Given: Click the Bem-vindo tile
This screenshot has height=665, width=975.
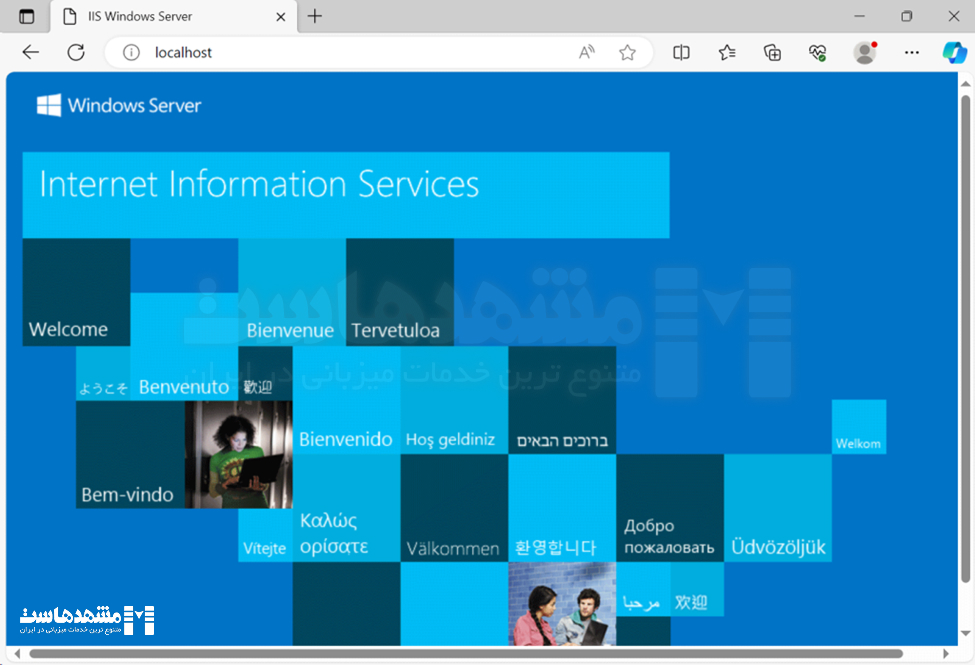Looking at the screenshot, I should (130, 455).
